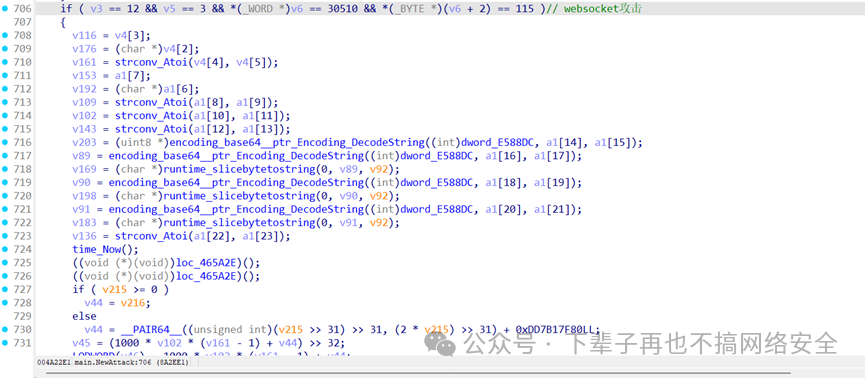Select variable v136 on line 723
The height and width of the screenshot is (378, 865).
(84, 236)
